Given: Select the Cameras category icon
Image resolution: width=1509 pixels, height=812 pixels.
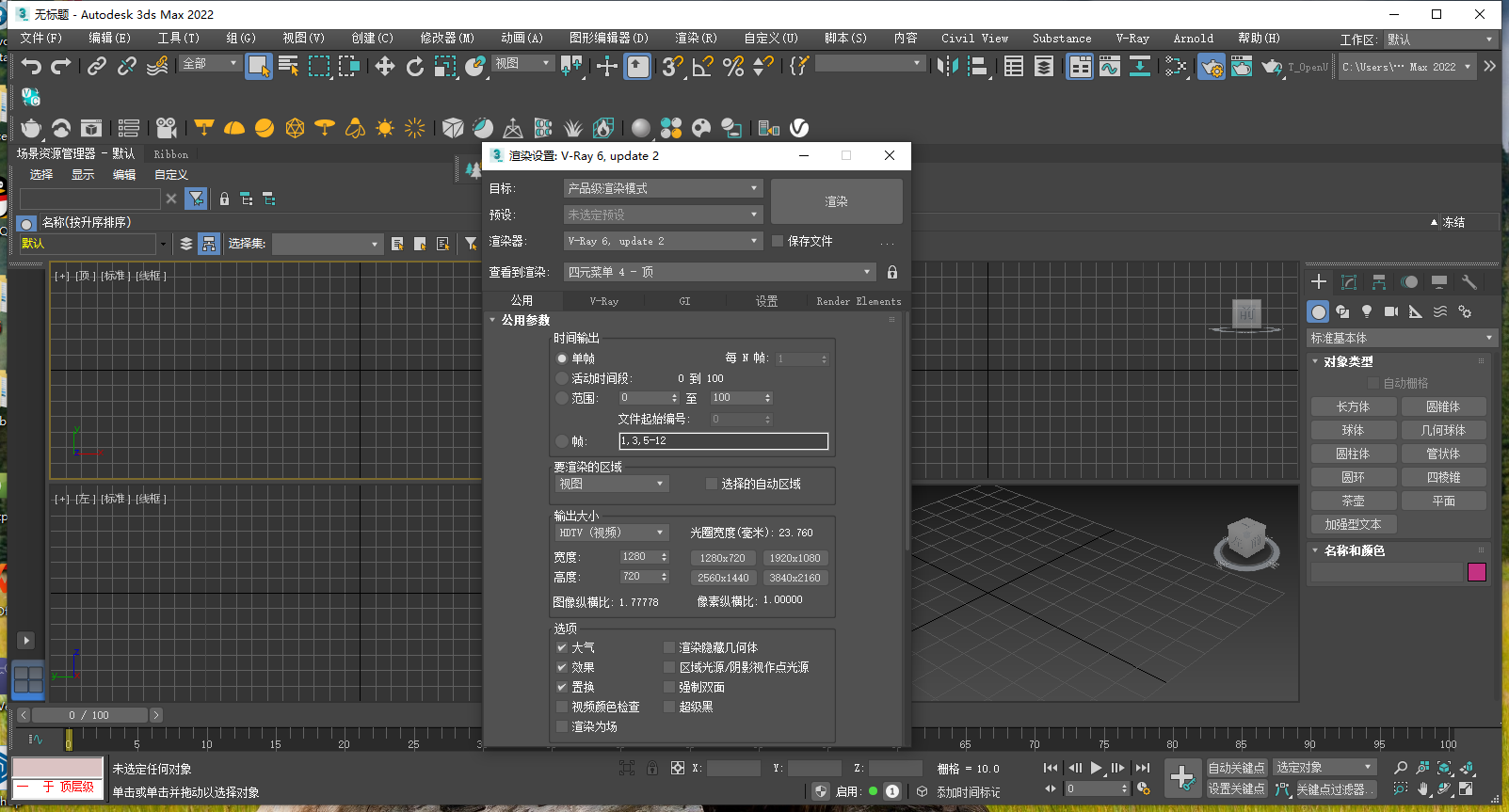Looking at the screenshot, I should click(x=1391, y=311).
